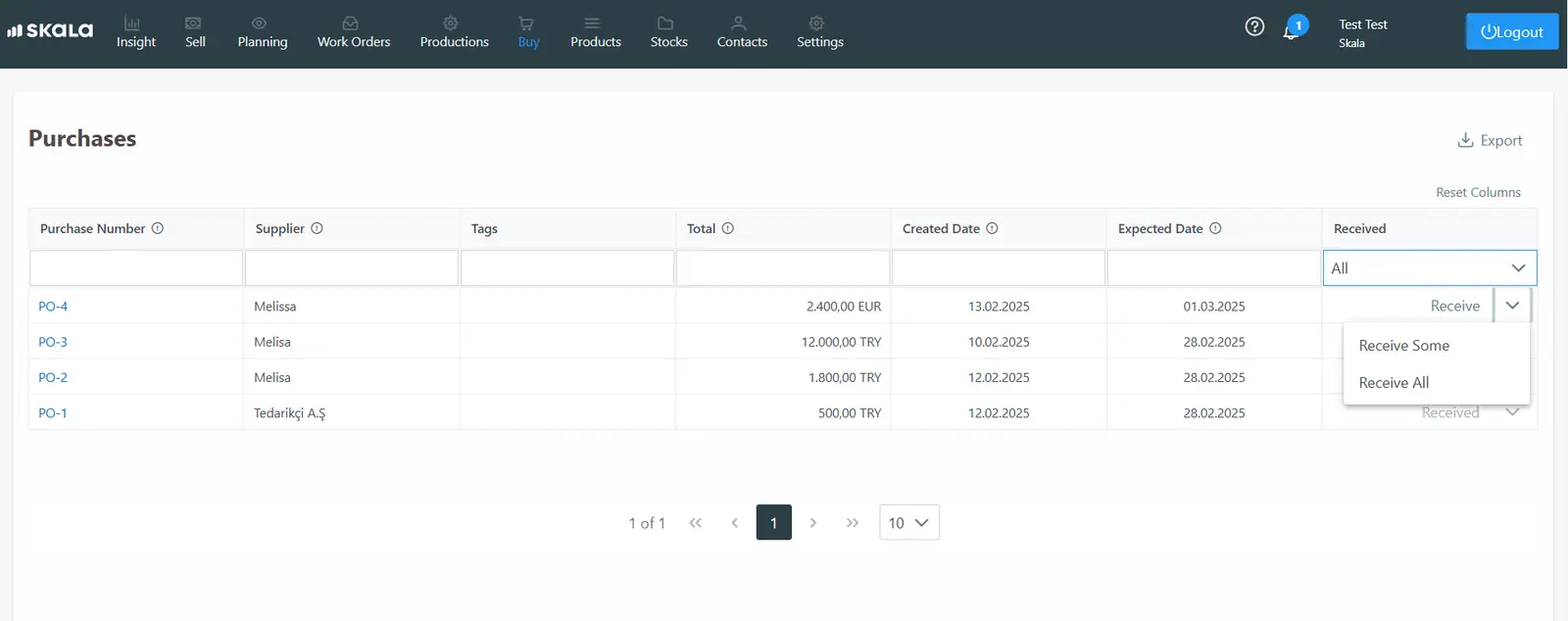The width and height of the screenshot is (1568, 621).
Task: Open the Insight menu
Action: [x=136, y=33]
